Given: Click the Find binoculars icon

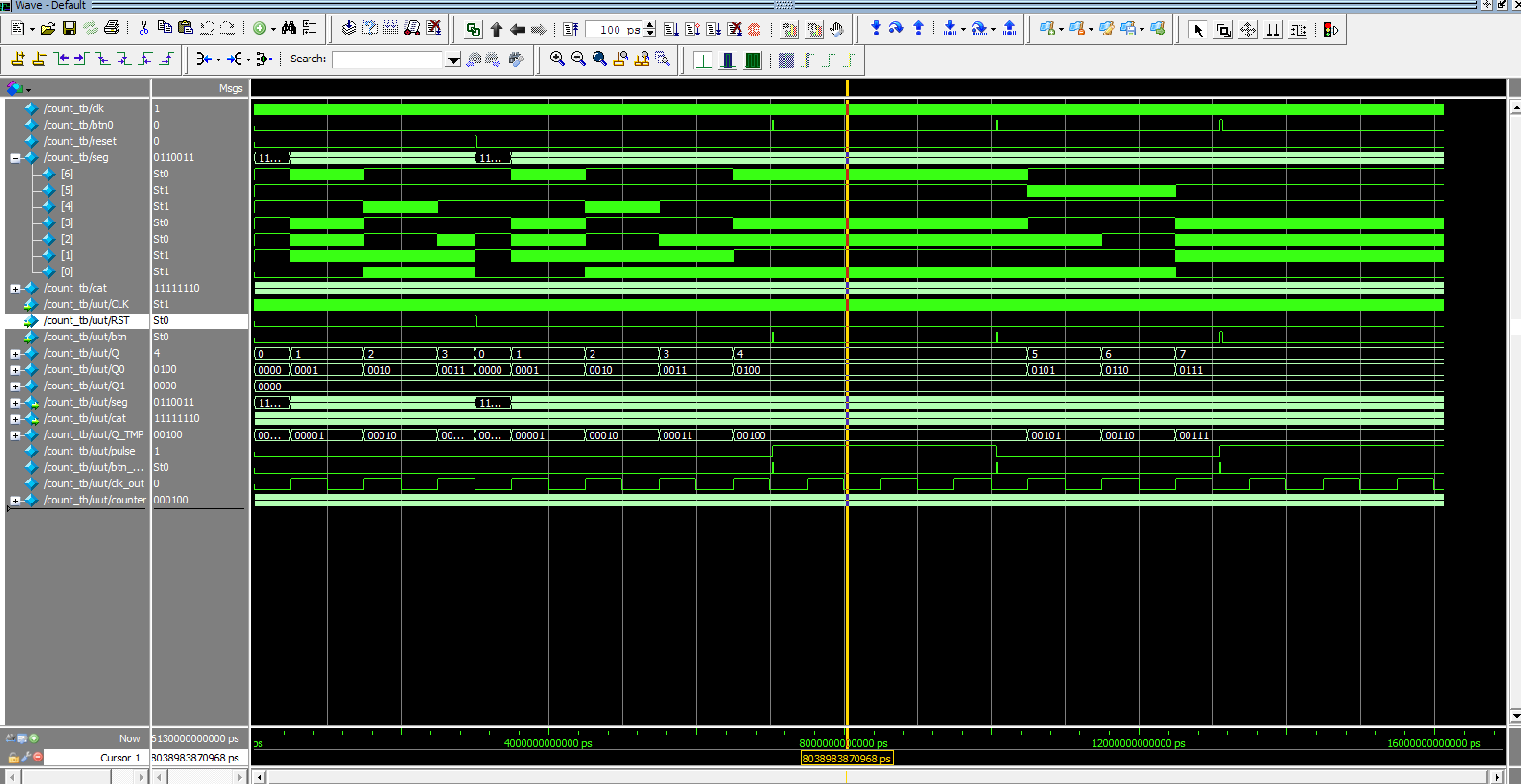Looking at the screenshot, I should point(288,28).
